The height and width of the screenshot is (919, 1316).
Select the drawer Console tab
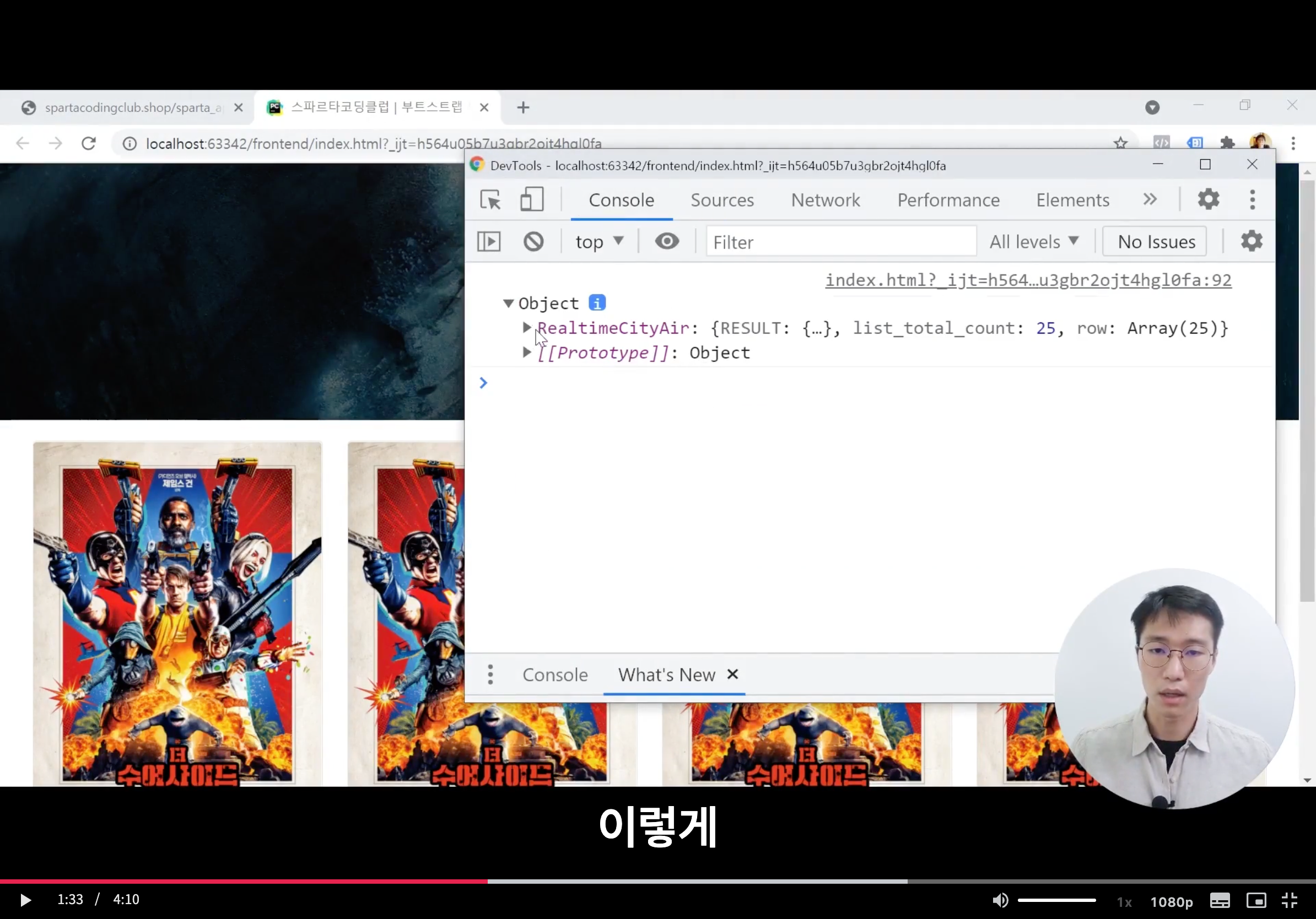[x=555, y=675]
